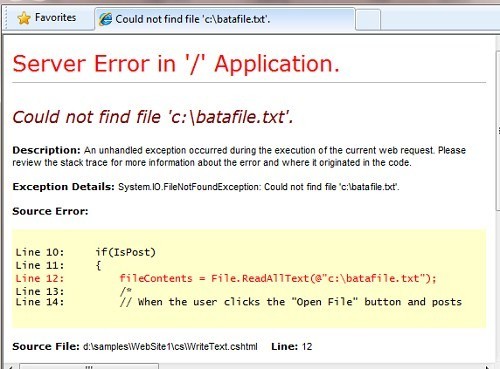Click the 'Server Error in '/' Application.' heading
This screenshot has height=369, width=500.
point(176,64)
